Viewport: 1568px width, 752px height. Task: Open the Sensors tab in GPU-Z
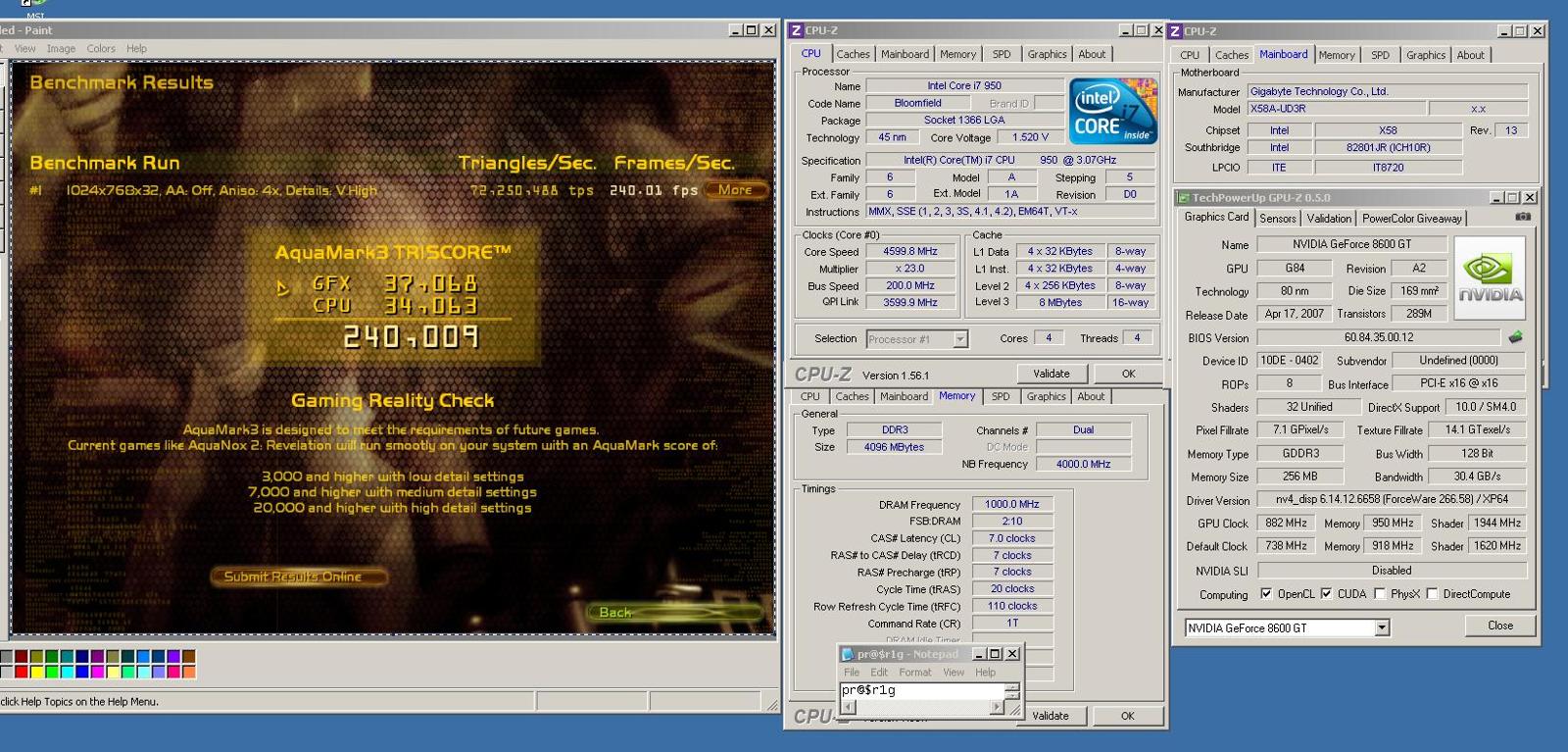(1277, 218)
